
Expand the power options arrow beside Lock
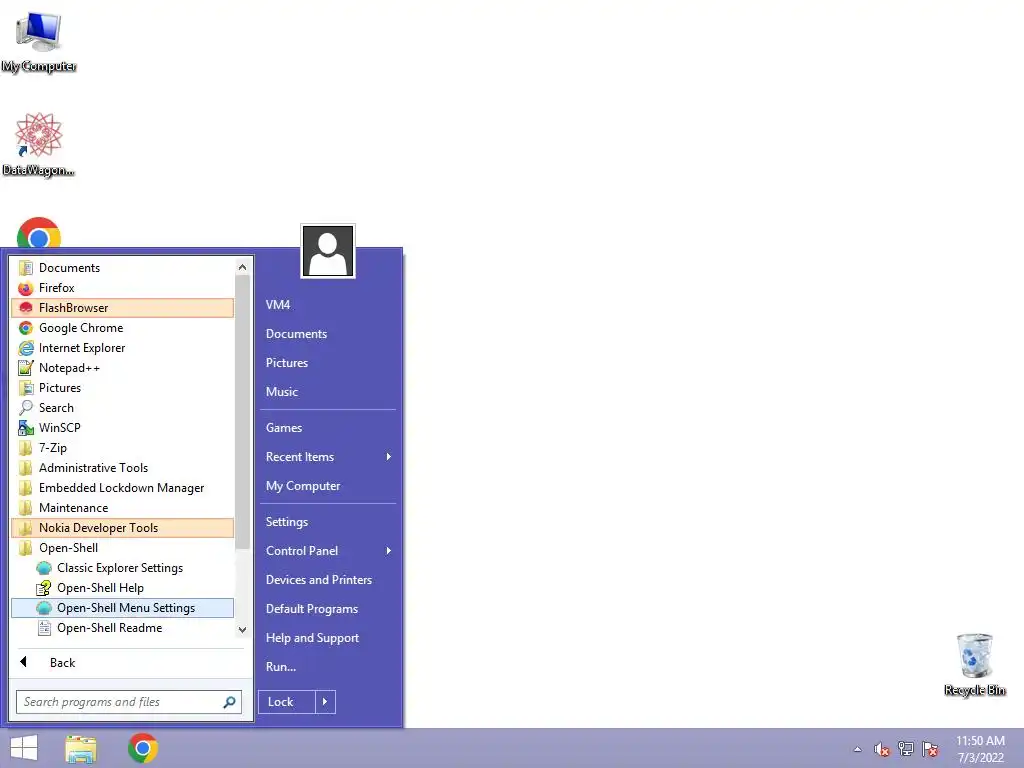325,702
